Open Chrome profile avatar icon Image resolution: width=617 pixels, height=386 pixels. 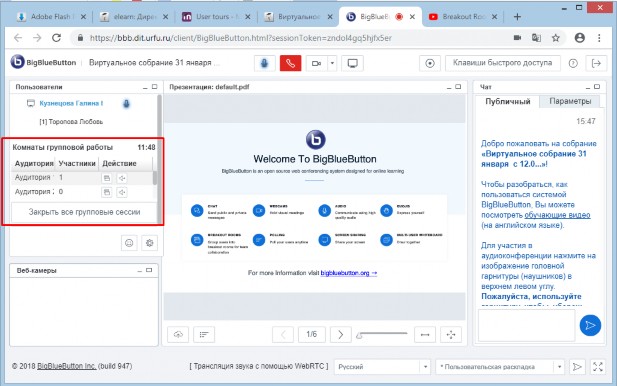[580, 38]
